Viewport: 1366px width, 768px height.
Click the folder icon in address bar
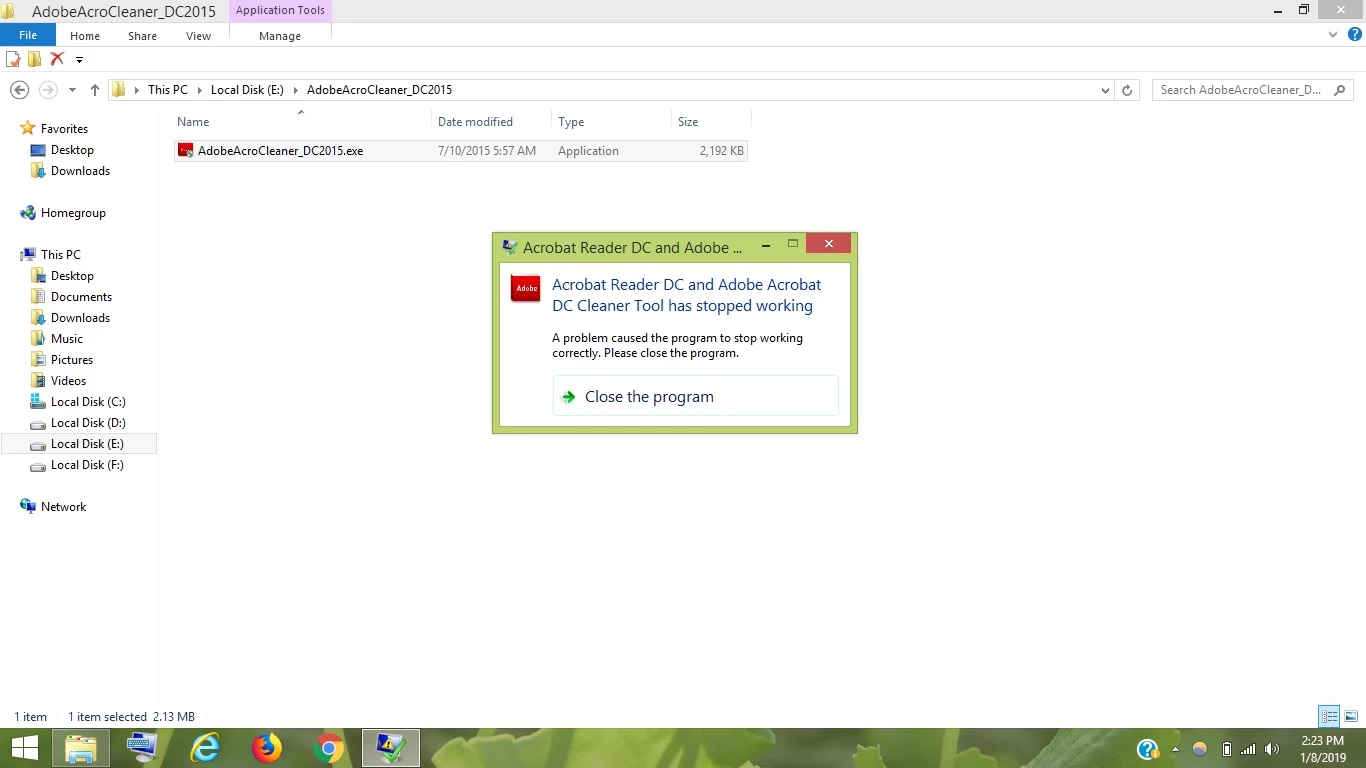tap(119, 90)
